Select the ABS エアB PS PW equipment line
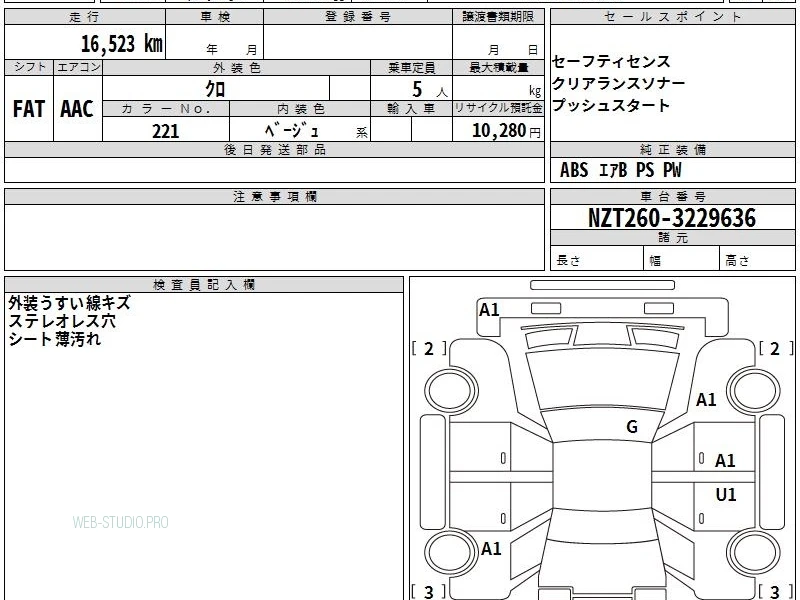 click(x=620, y=170)
